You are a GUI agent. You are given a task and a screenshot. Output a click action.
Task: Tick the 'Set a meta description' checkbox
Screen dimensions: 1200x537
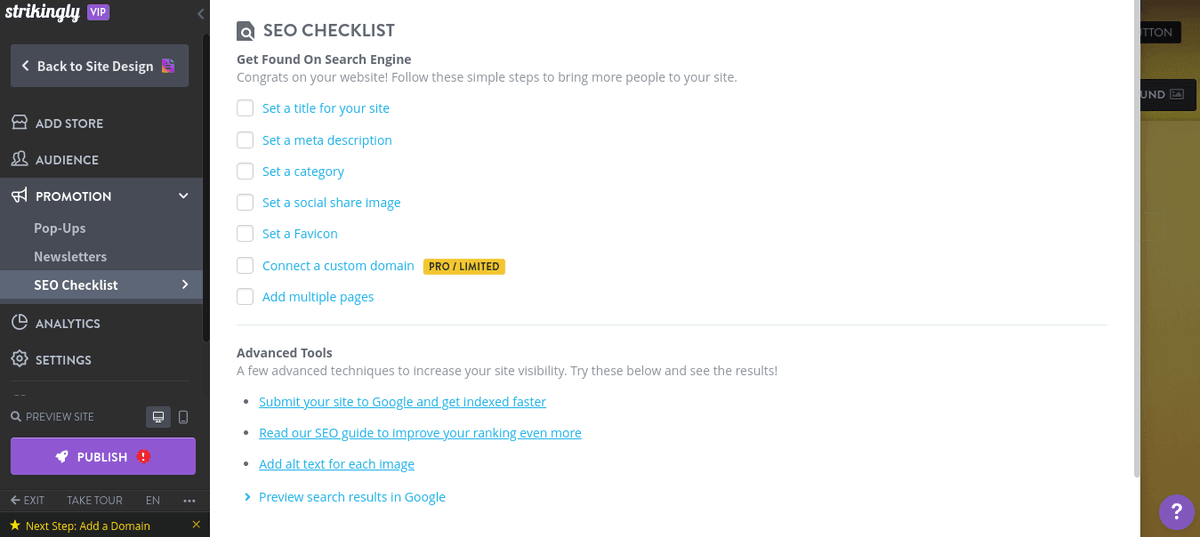pyautogui.click(x=245, y=140)
